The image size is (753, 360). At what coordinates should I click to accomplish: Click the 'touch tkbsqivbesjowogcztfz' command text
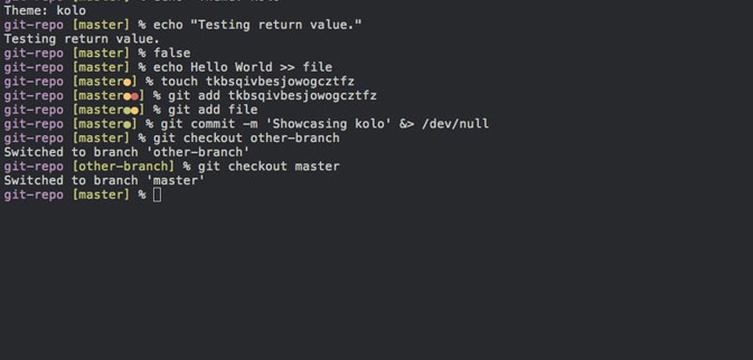[x=257, y=82]
